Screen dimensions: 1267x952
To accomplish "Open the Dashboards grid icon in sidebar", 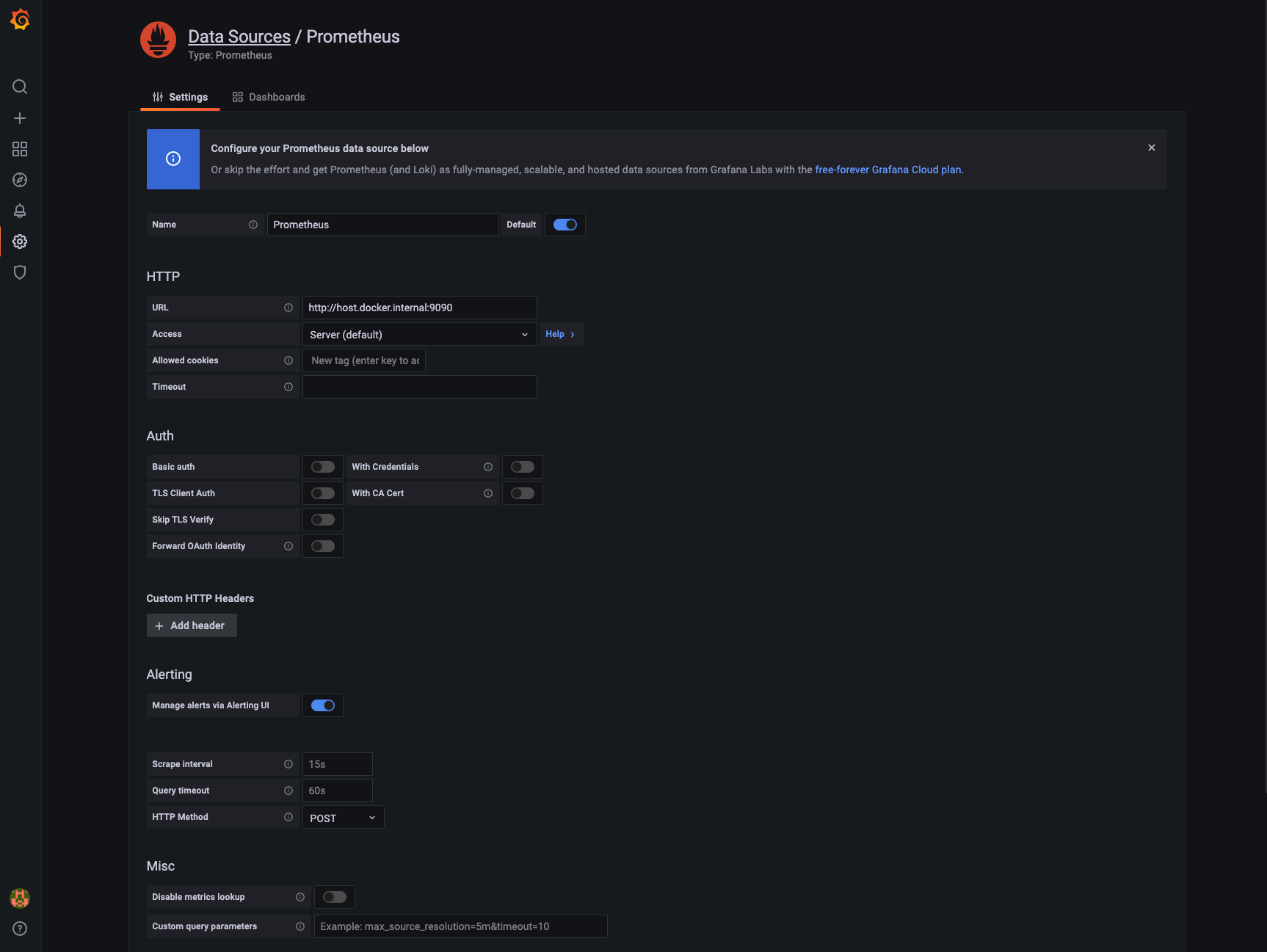I will (20, 149).
